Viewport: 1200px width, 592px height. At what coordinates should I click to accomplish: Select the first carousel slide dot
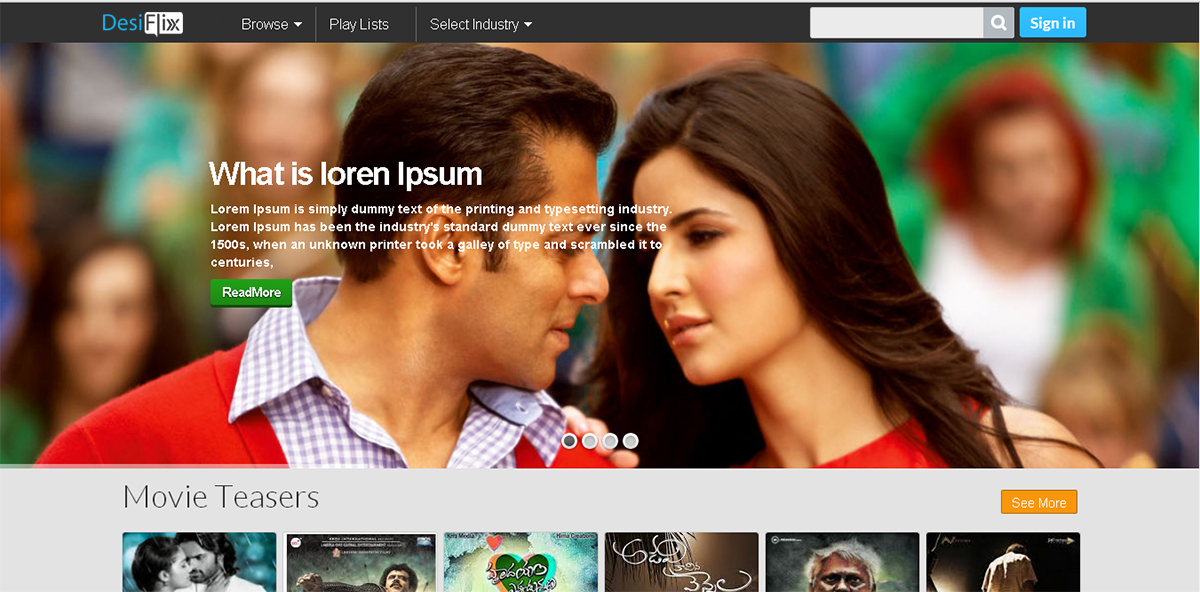click(x=569, y=440)
